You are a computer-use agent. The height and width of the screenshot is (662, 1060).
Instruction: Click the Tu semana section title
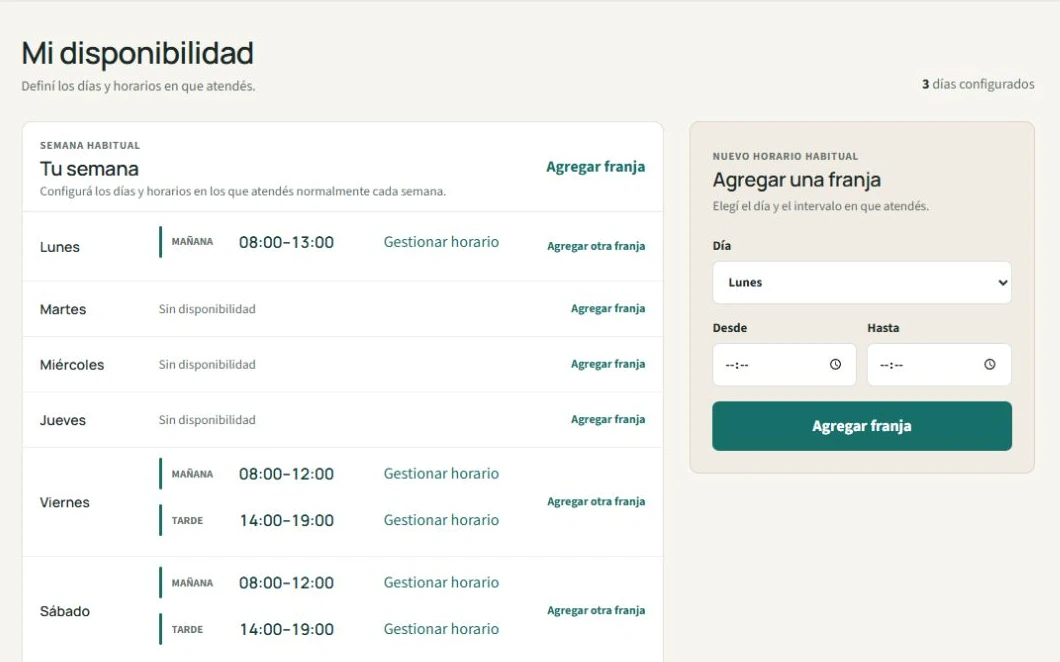(x=89, y=168)
